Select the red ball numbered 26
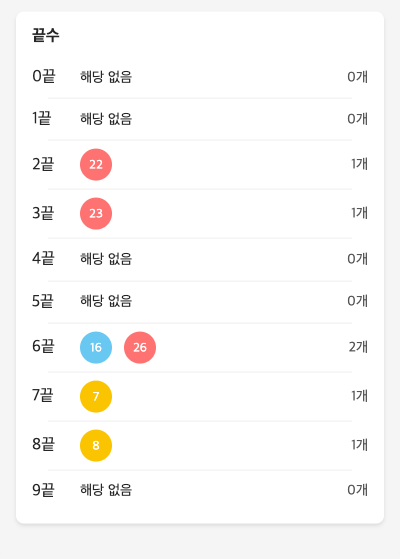This screenshot has width=400, height=559. (140, 347)
